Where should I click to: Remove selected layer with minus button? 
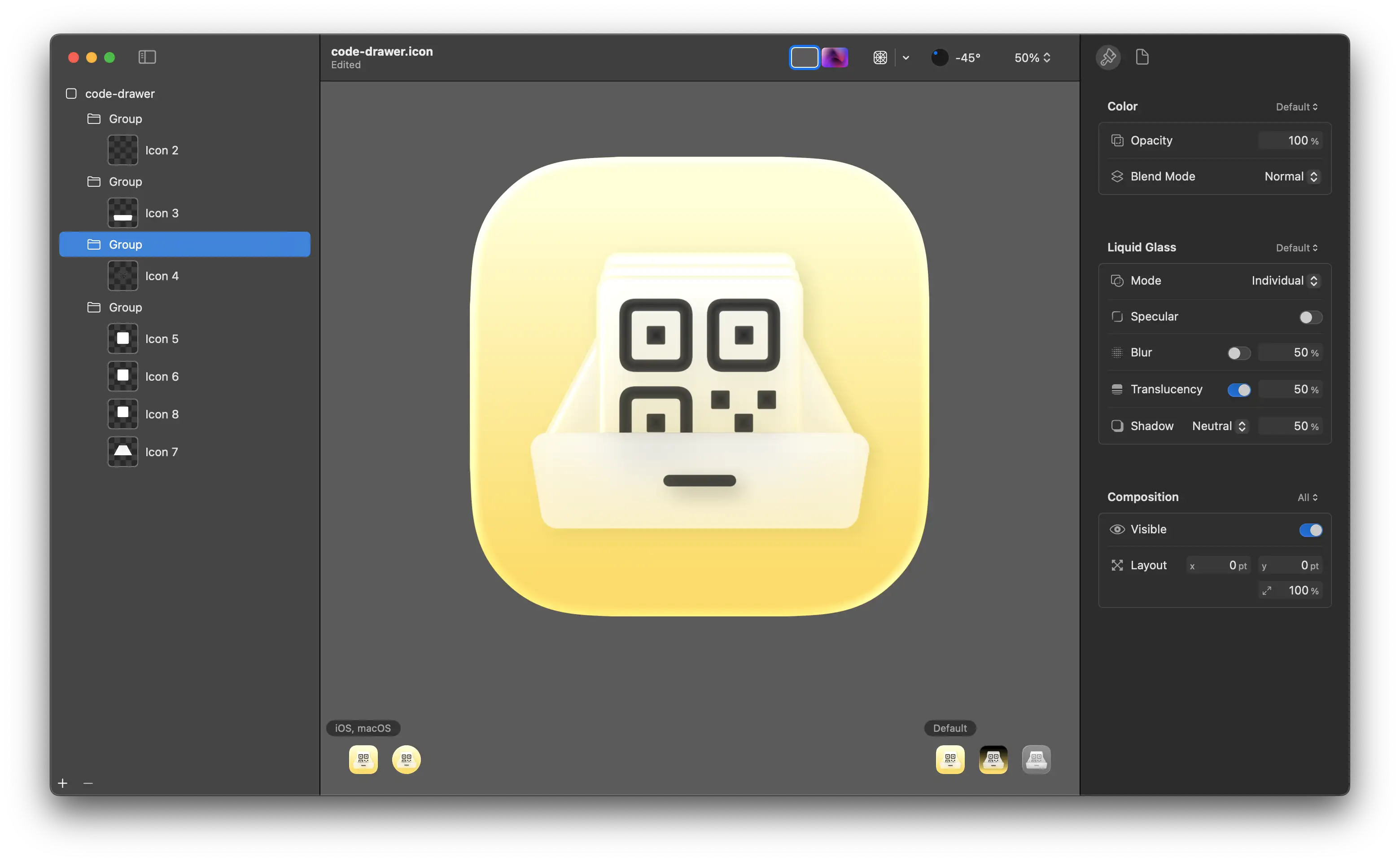click(88, 783)
